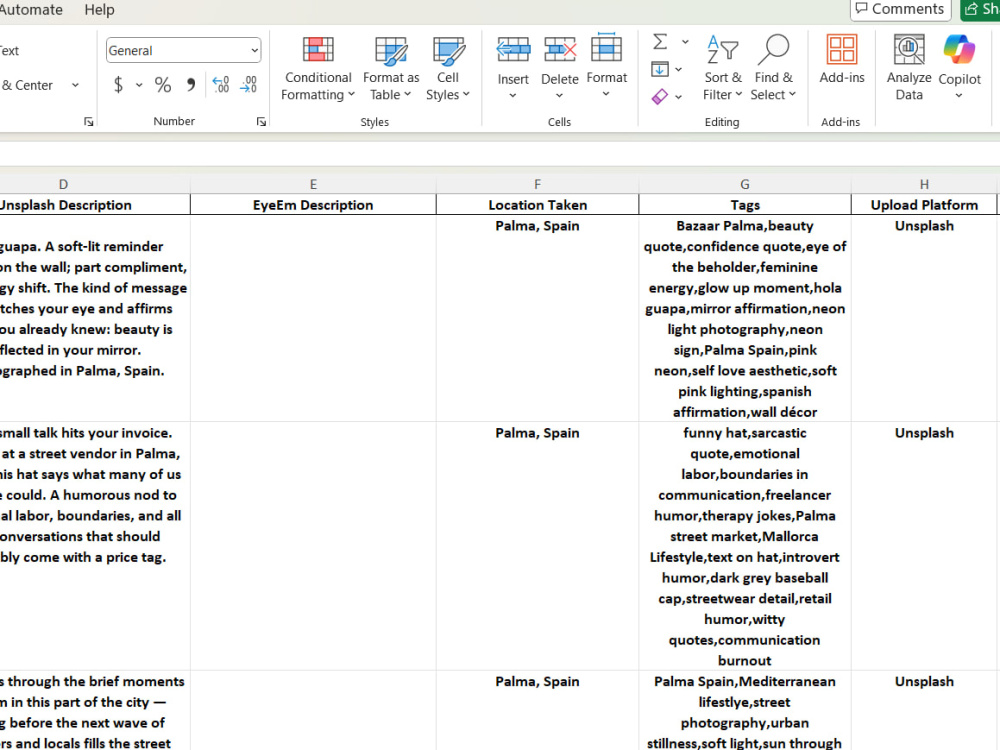Select column E header
This screenshot has height=750, width=1000.
click(x=313, y=184)
